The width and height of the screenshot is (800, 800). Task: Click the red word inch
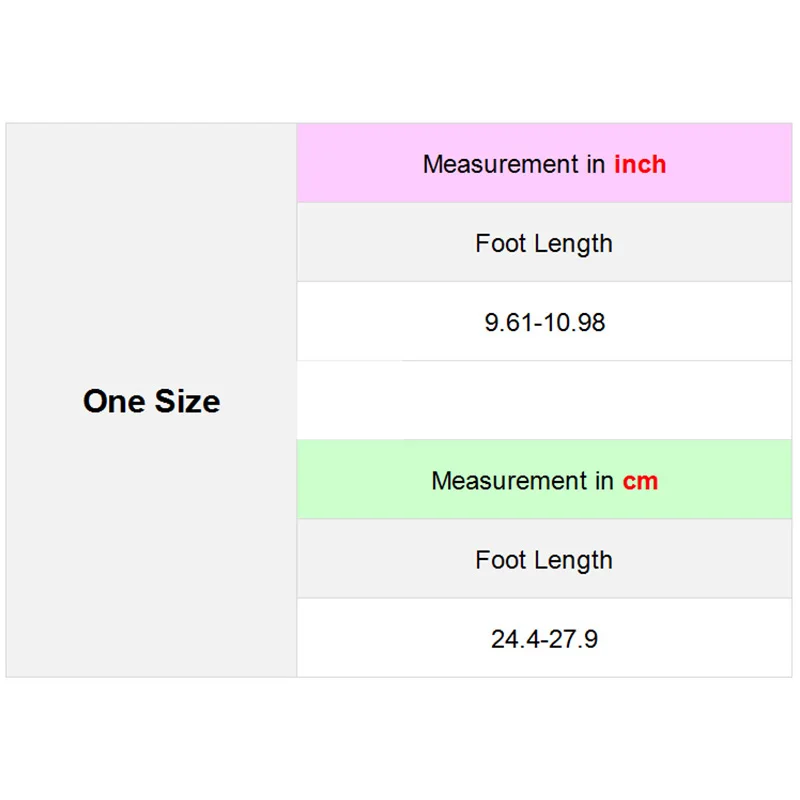[x=640, y=164]
